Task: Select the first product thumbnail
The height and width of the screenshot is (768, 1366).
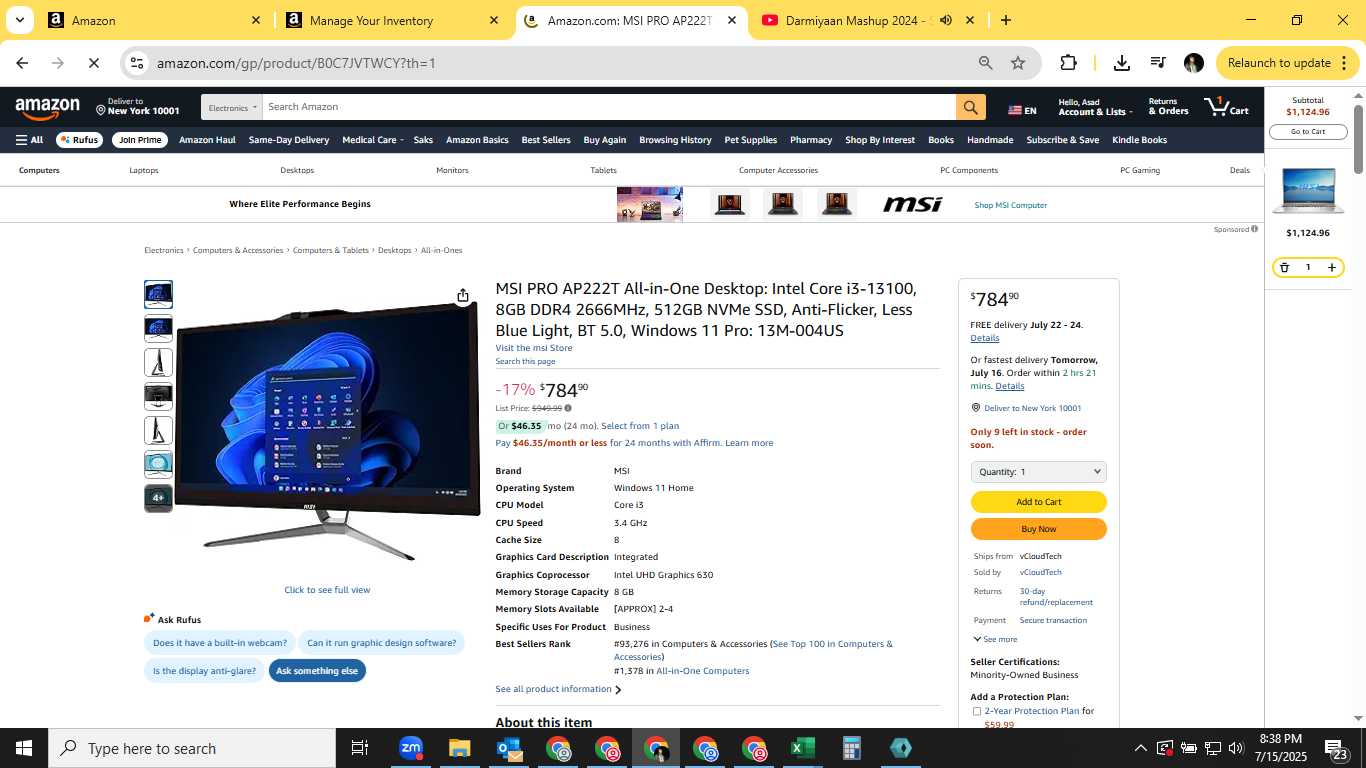Action: [158, 294]
